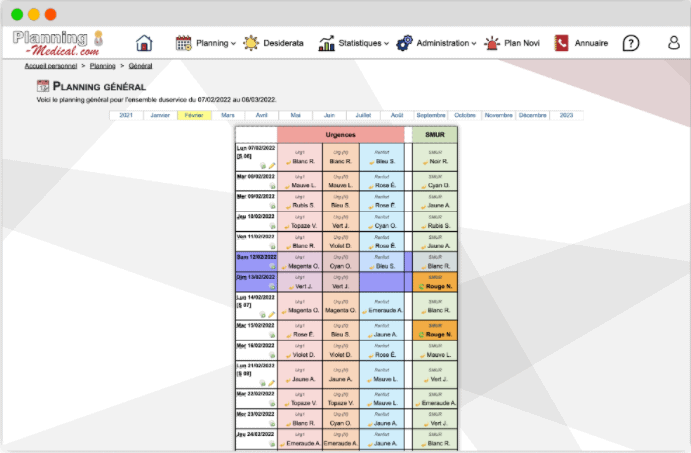The height and width of the screenshot is (453, 691).
Task: Click pencil edit icon for Lun 14/02/2022
Action: coord(271,314)
